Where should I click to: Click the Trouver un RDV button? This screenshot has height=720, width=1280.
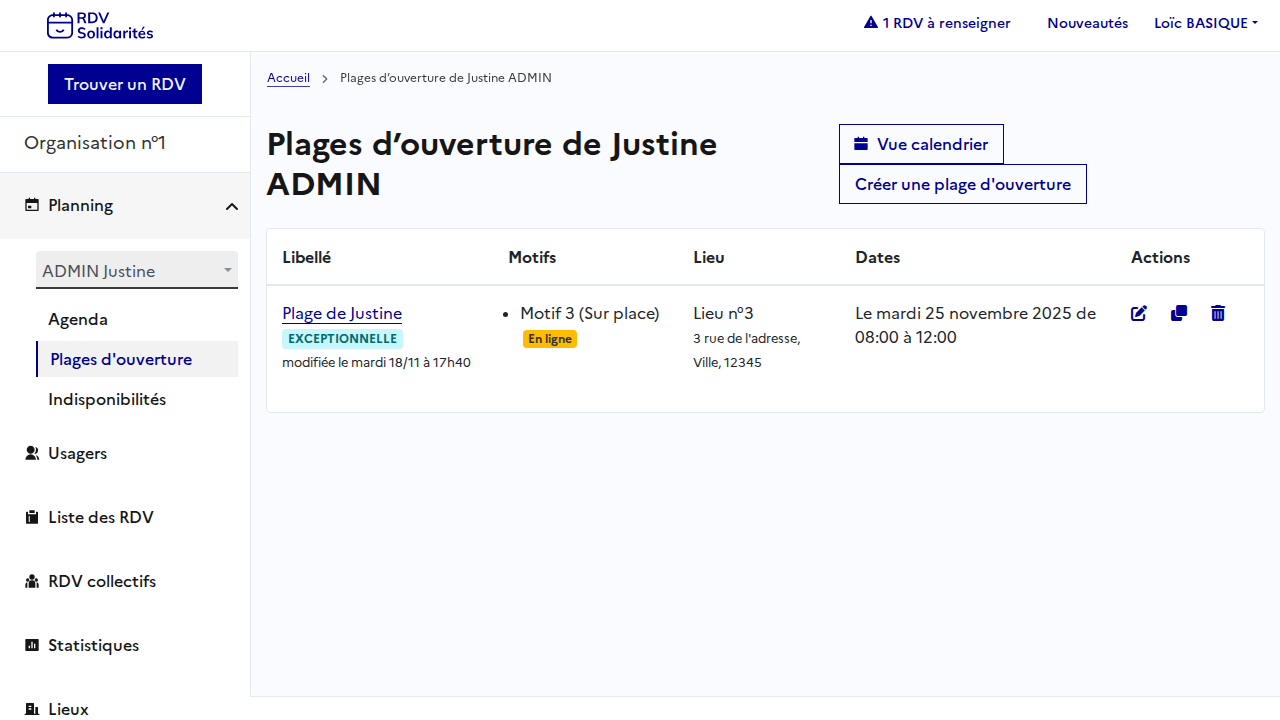coord(125,84)
